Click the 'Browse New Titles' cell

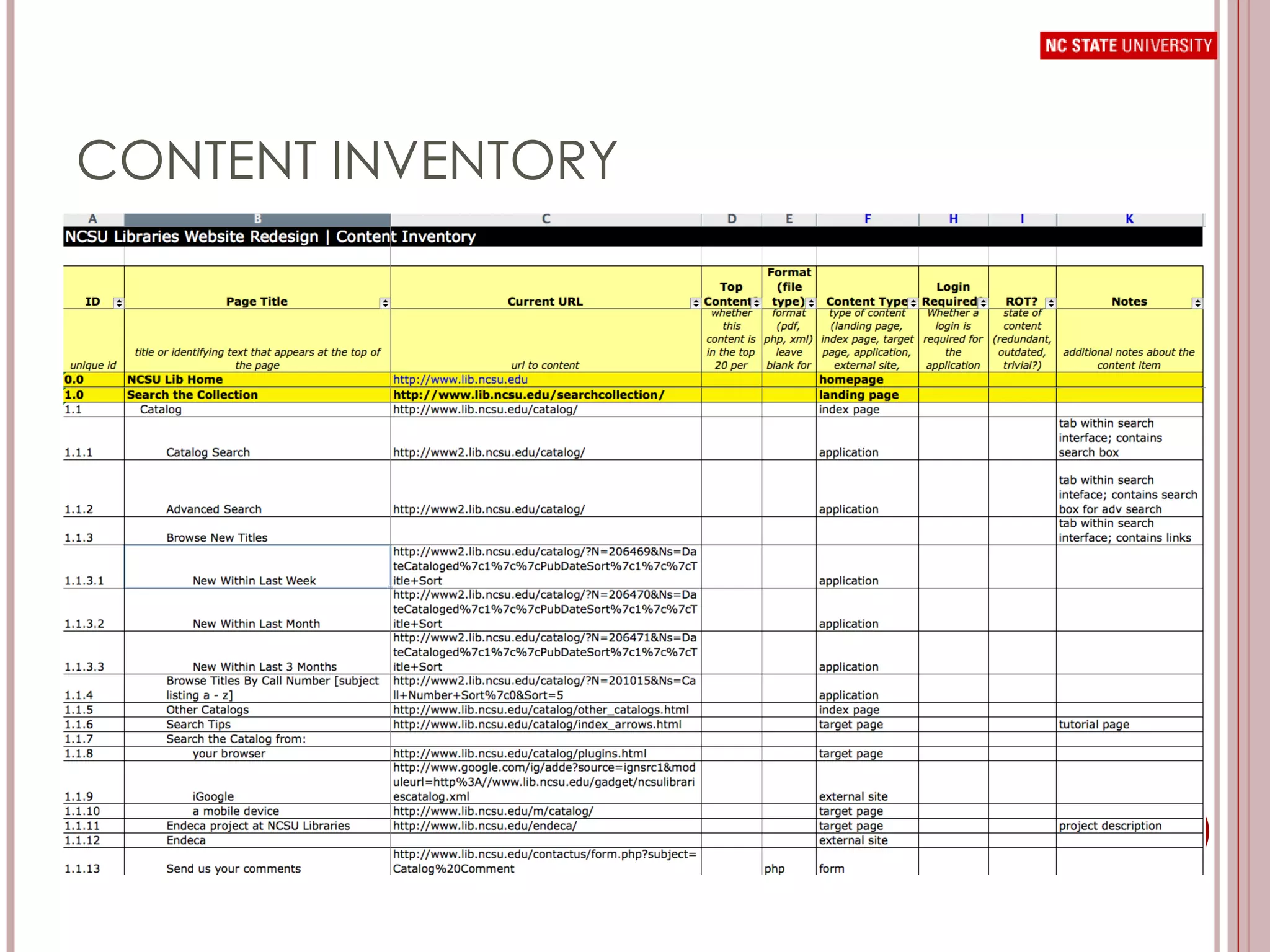(257, 531)
